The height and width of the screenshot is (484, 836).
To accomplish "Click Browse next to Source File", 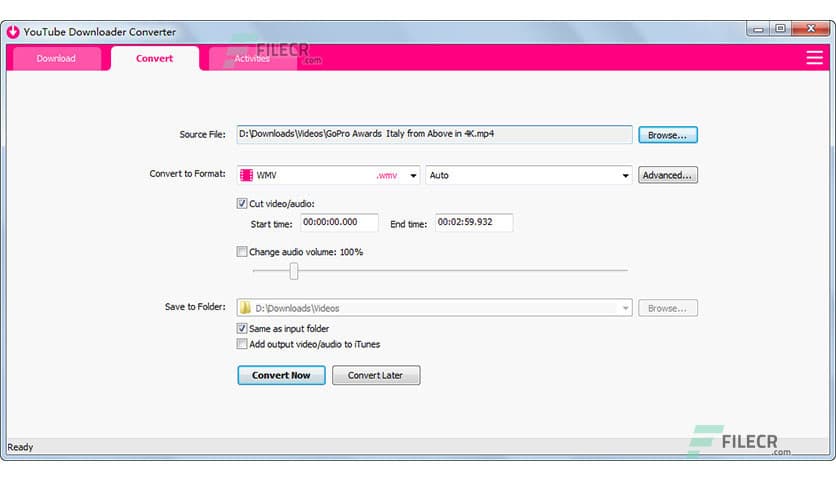I will point(668,135).
